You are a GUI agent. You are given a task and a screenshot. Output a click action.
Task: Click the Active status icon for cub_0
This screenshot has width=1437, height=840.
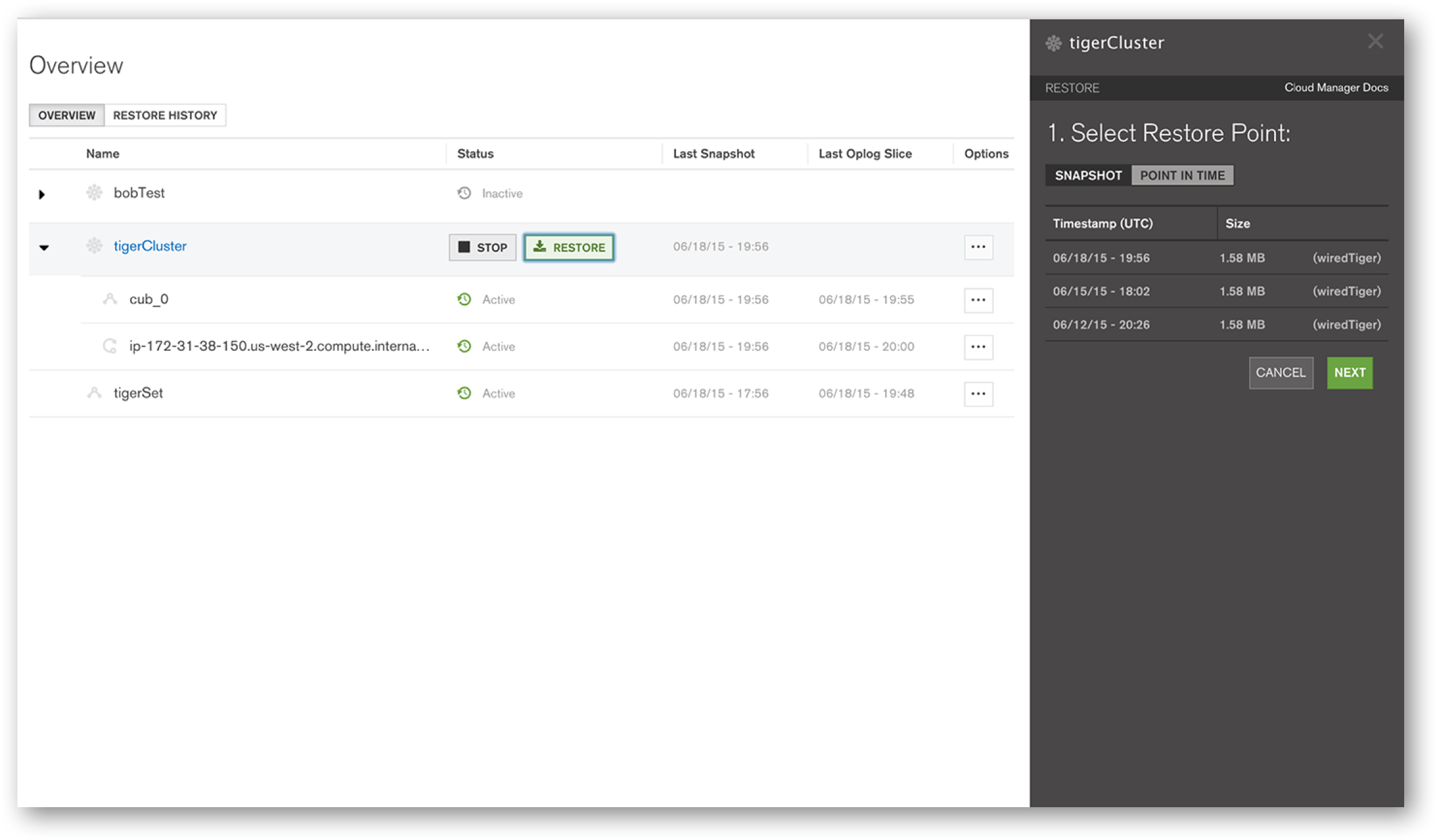pos(464,299)
